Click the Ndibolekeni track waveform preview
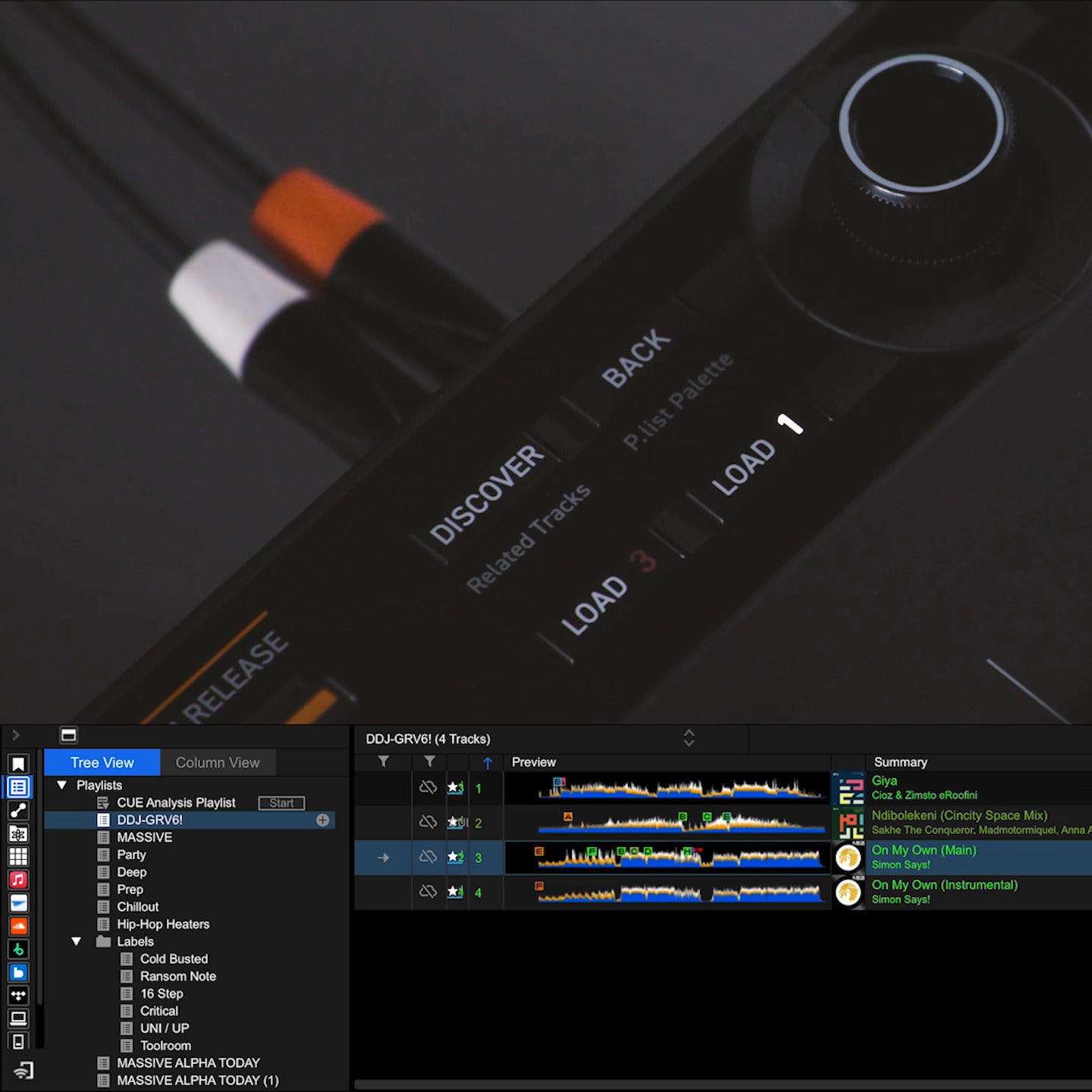This screenshot has width=1092, height=1092. click(x=667, y=823)
